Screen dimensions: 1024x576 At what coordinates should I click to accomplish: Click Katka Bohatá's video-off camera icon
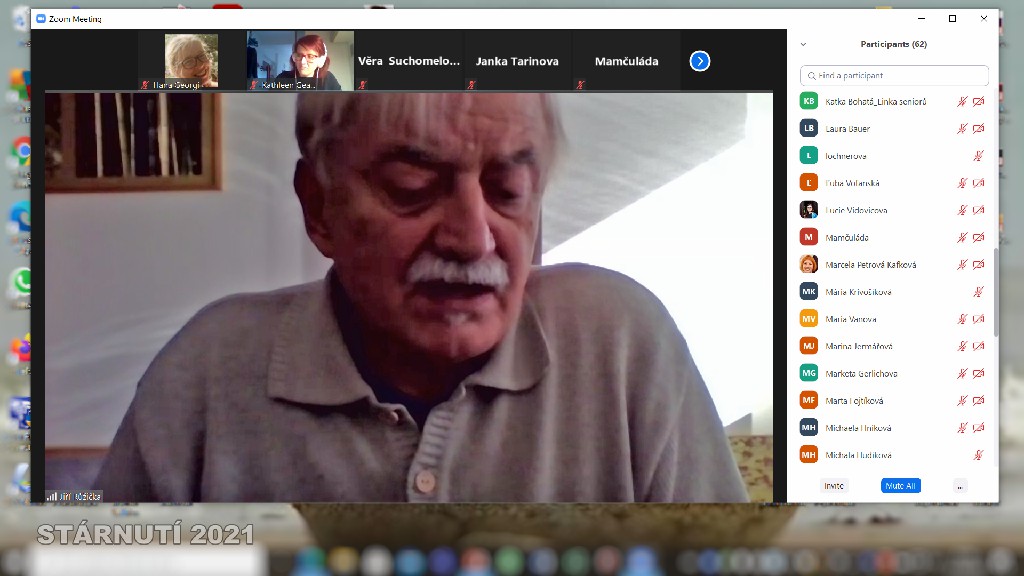click(x=978, y=102)
